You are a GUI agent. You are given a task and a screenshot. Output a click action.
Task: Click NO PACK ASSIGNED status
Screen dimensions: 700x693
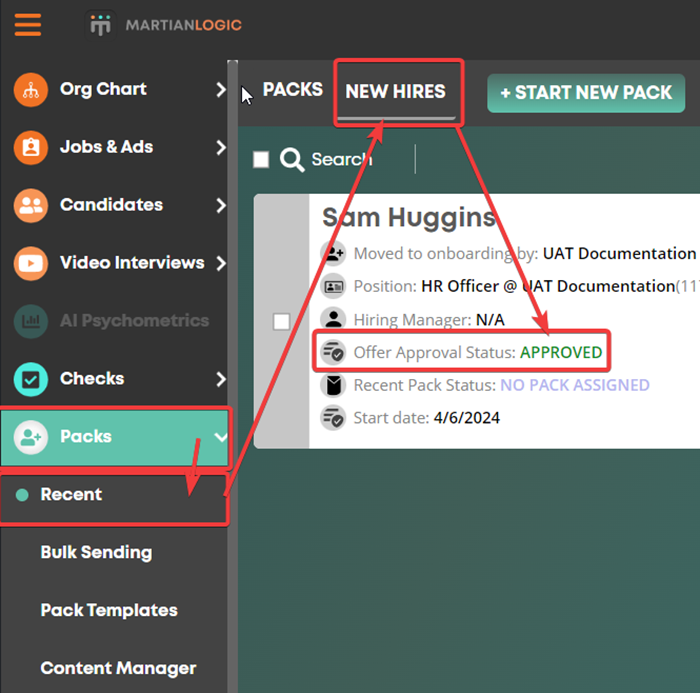(x=575, y=385)
